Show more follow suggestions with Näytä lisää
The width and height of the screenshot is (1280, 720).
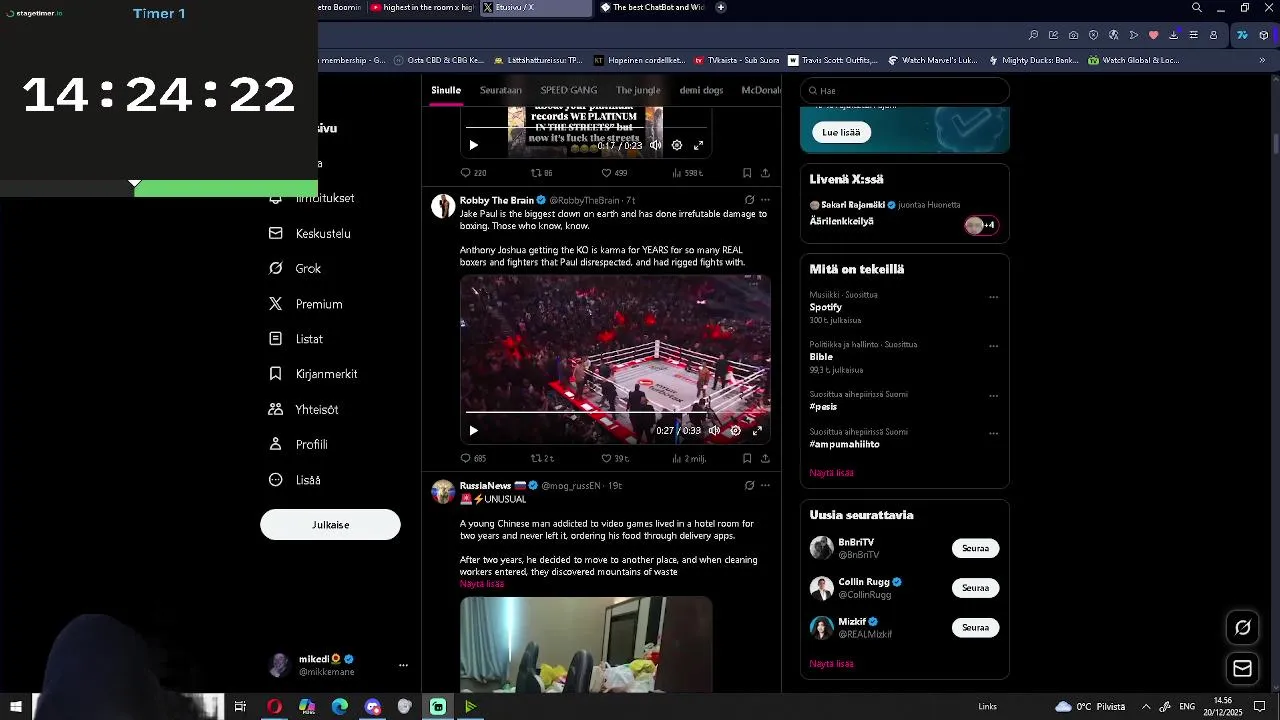(x=832, y=664)
